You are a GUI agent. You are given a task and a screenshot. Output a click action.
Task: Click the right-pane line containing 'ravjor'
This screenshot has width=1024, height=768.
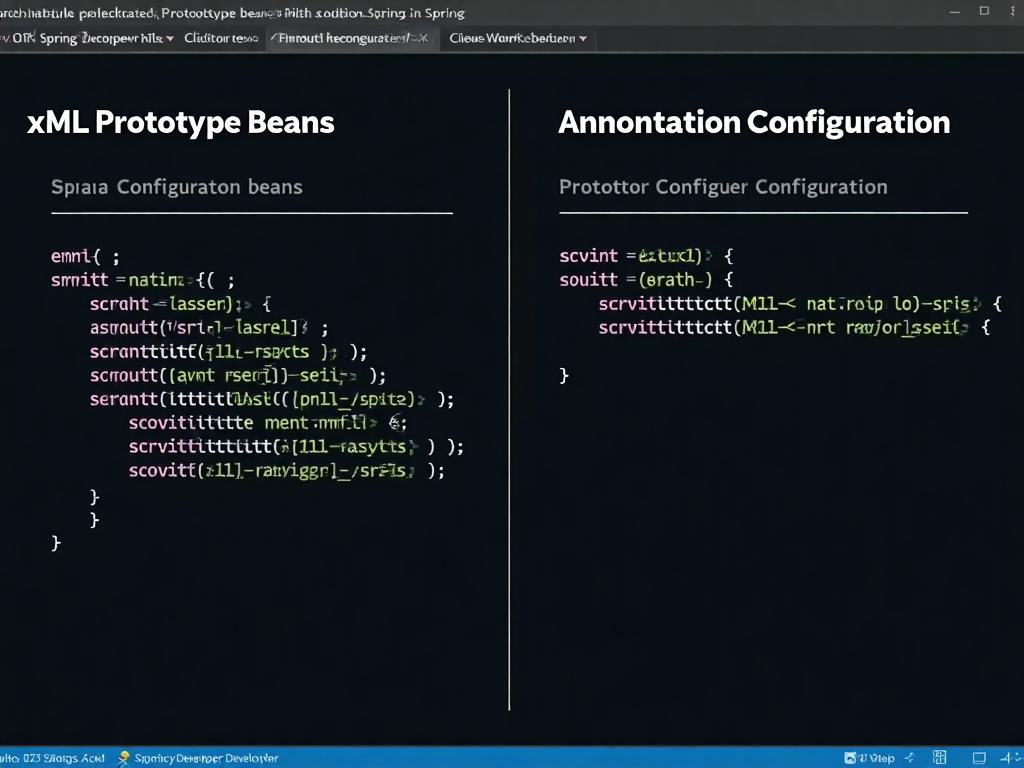point(795,327)
